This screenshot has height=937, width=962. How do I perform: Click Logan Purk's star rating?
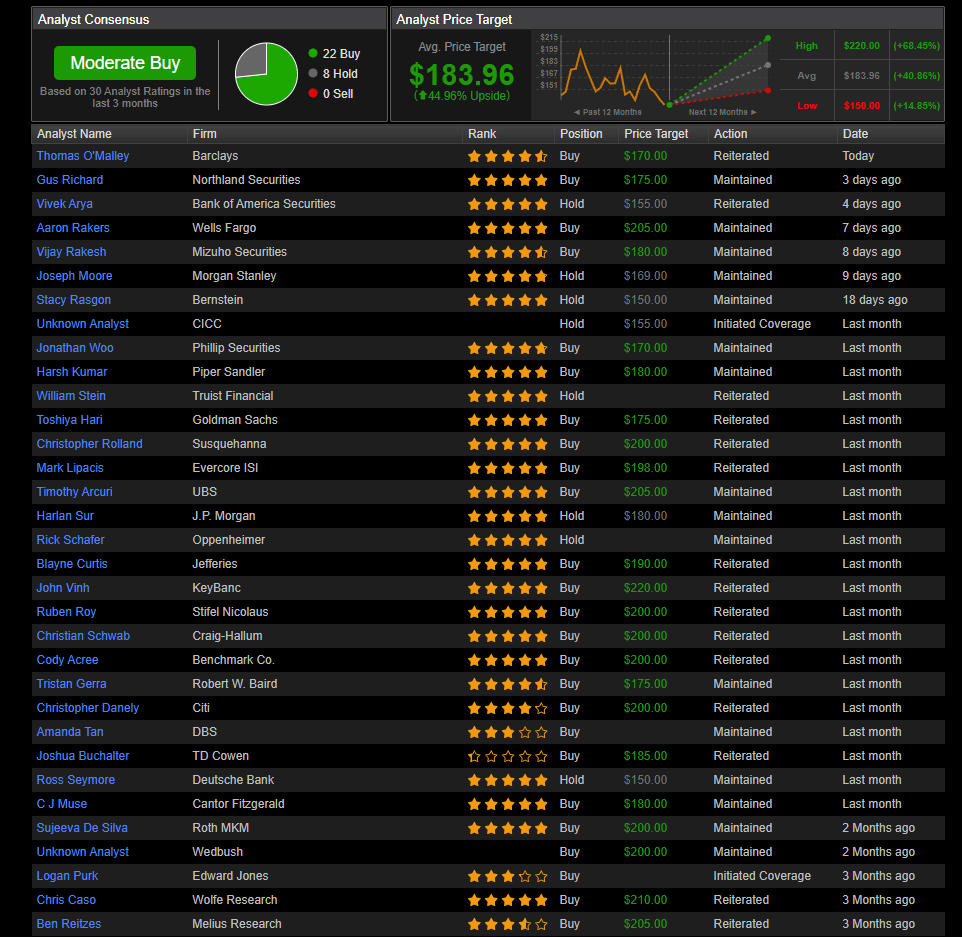coord(507,876)
